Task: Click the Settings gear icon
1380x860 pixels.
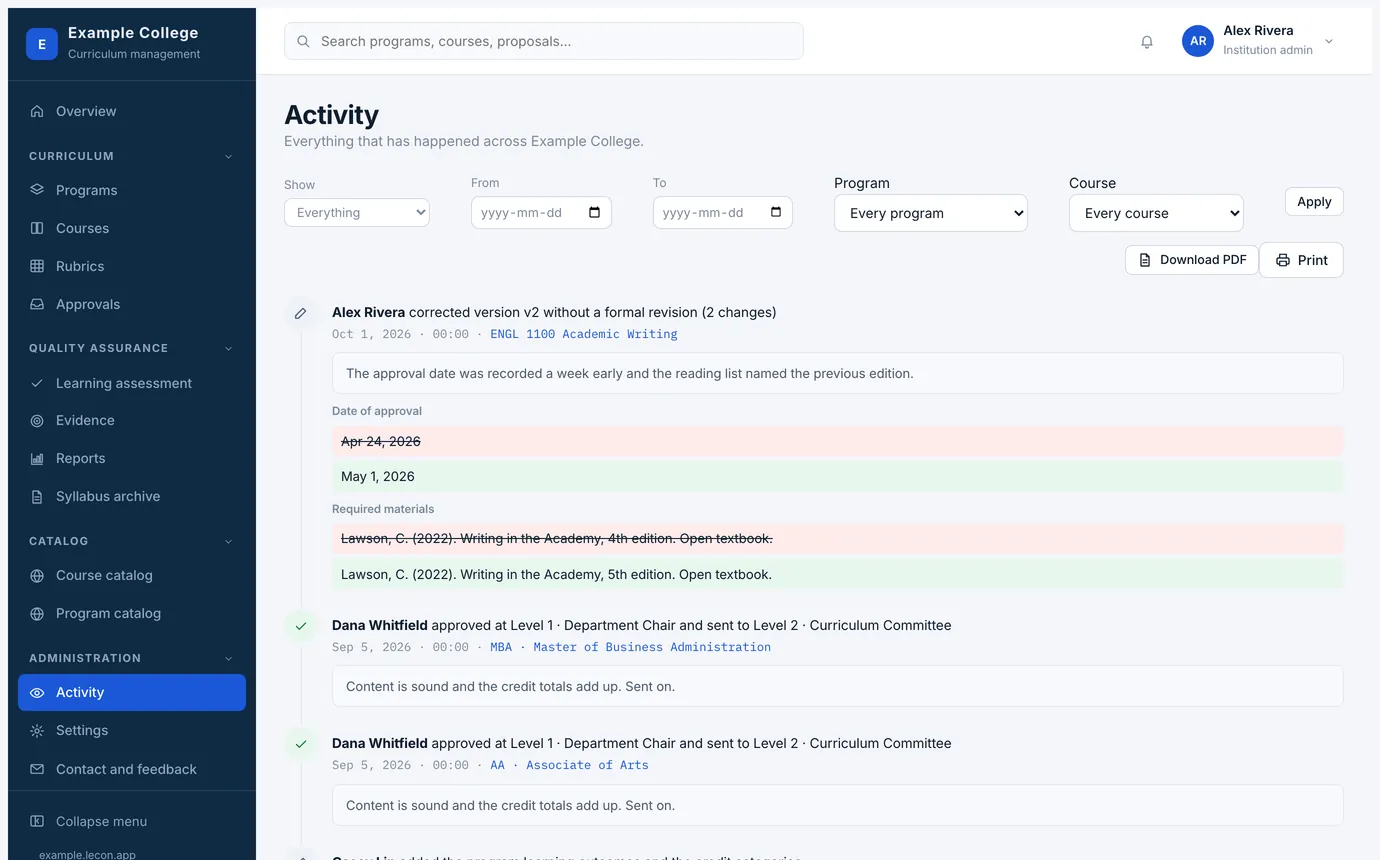Action: 37,731
